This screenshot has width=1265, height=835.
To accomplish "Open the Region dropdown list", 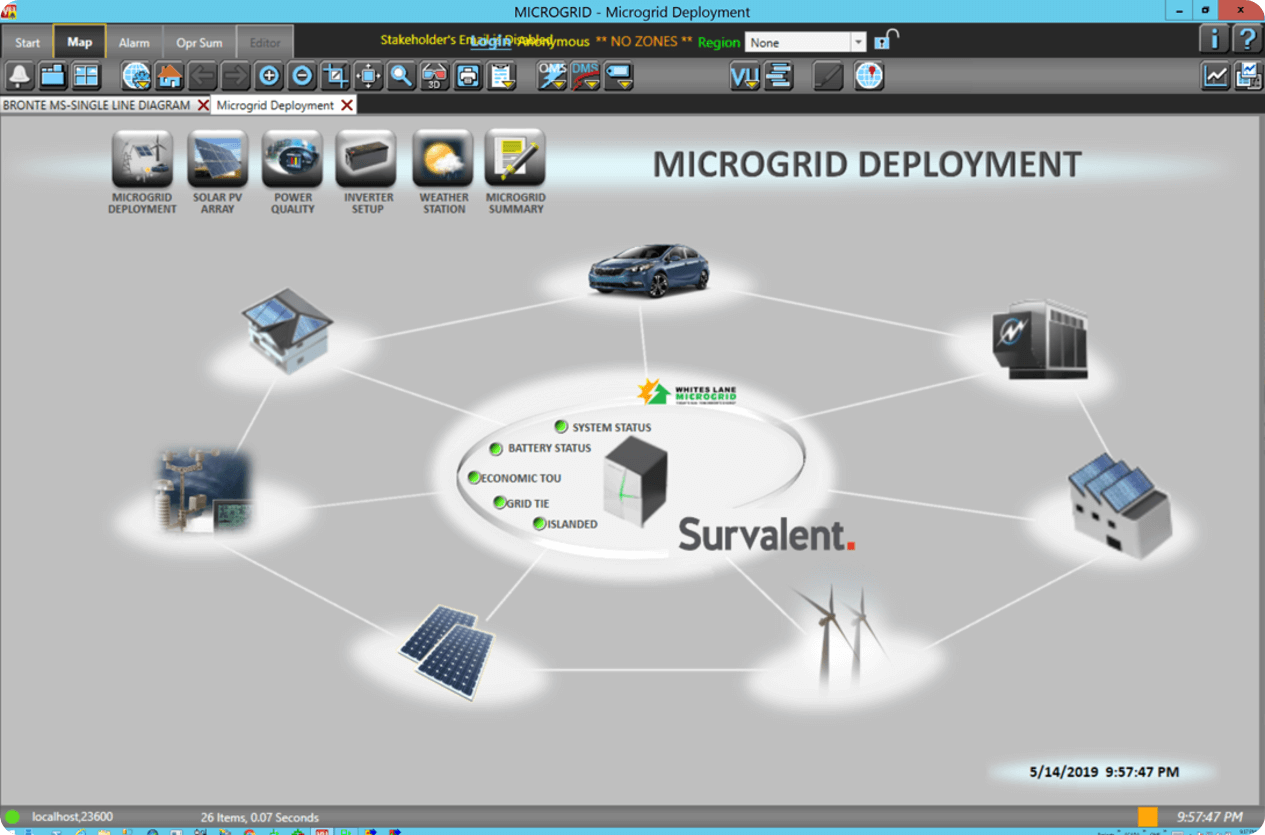I will [x=857, y=43].
